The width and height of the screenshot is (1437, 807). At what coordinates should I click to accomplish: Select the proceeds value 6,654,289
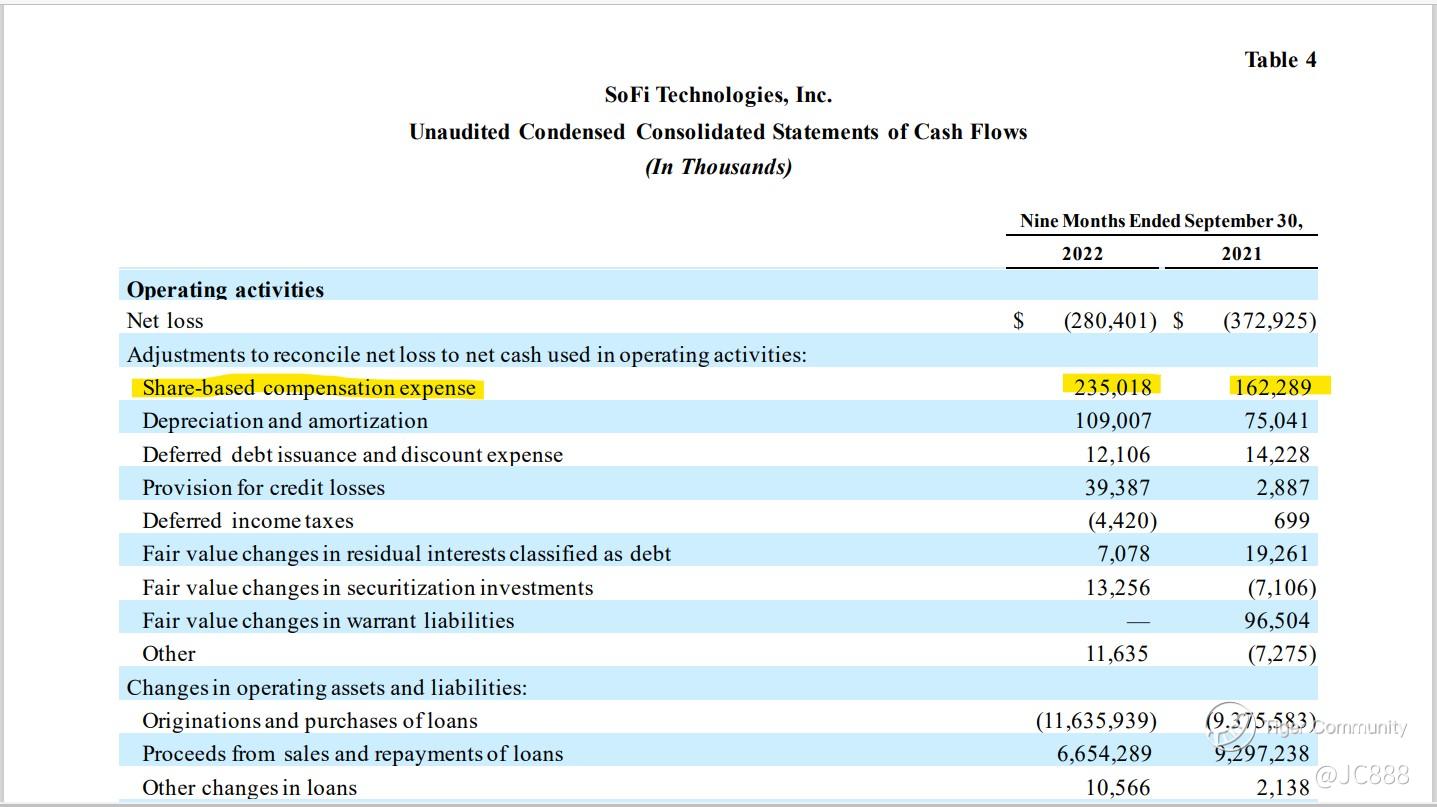point(1104,754)
